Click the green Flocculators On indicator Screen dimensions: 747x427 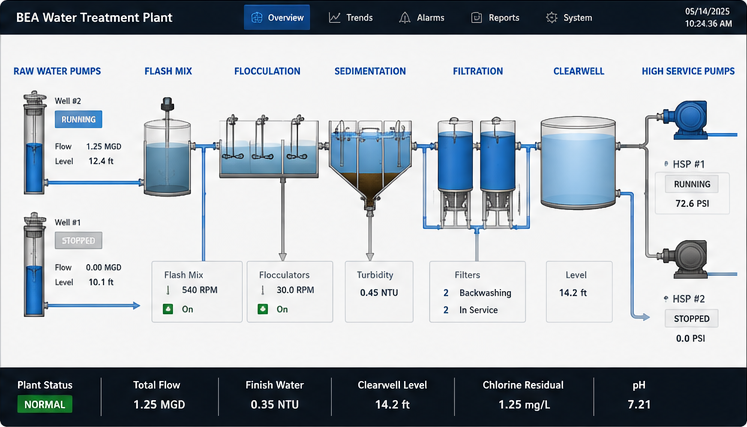[x=262, y=309]
